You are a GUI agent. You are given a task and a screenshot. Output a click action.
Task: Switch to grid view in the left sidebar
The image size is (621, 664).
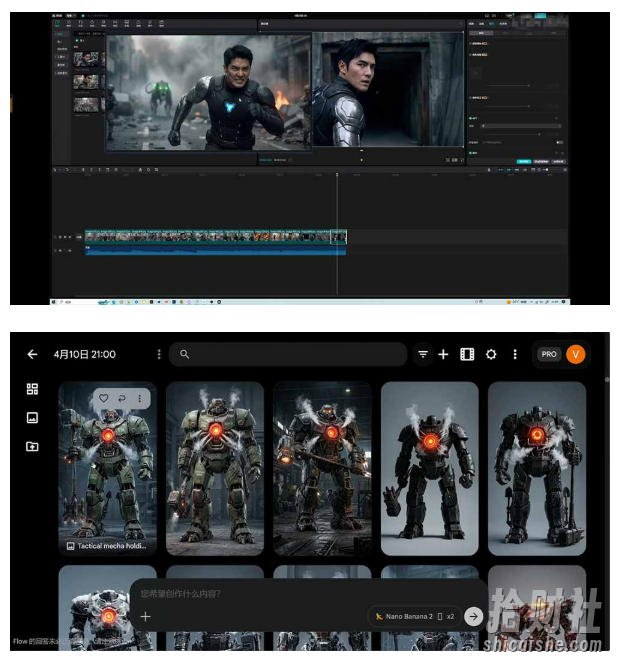coord(32,389)
